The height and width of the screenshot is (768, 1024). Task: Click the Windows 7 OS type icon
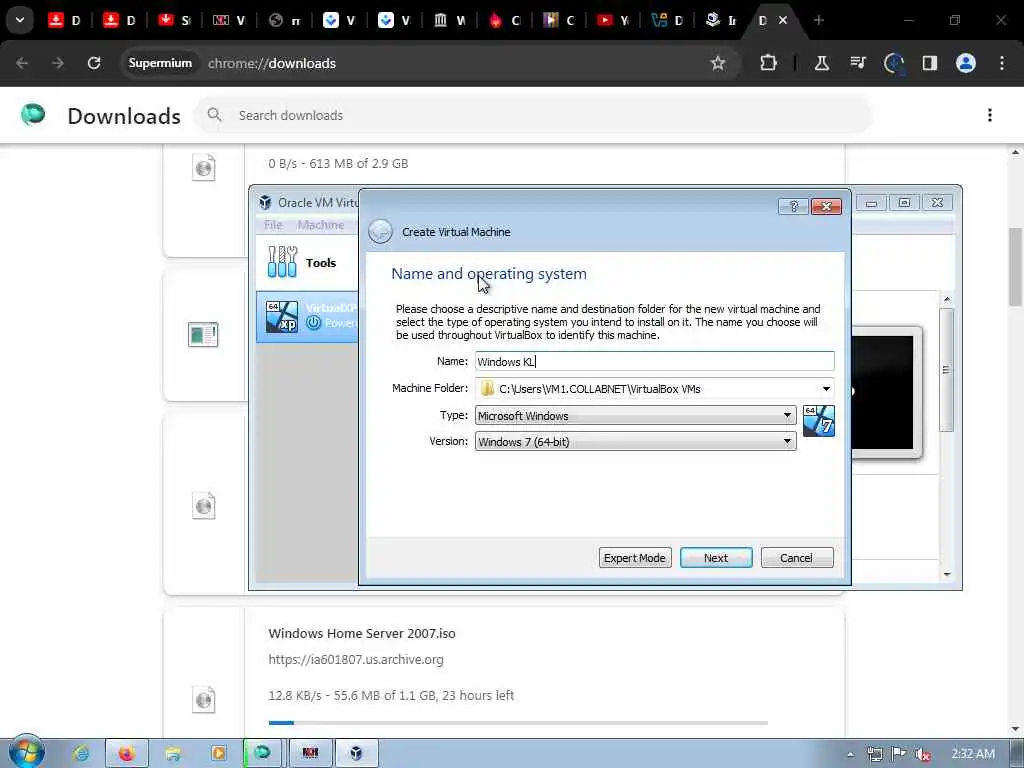(818, 421)
